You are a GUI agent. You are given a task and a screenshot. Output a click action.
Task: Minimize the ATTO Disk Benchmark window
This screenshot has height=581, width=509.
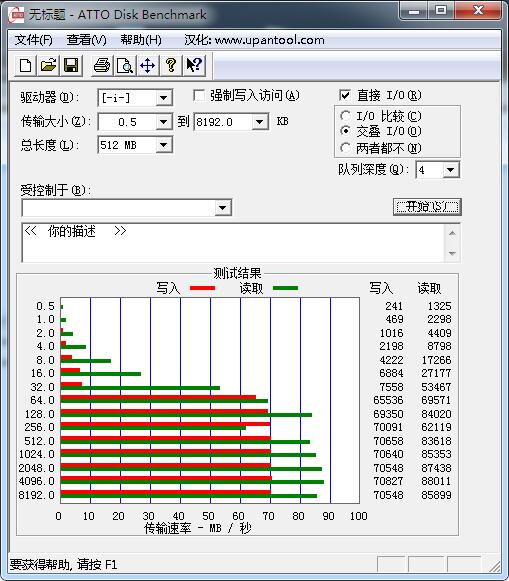click(414, 11)
